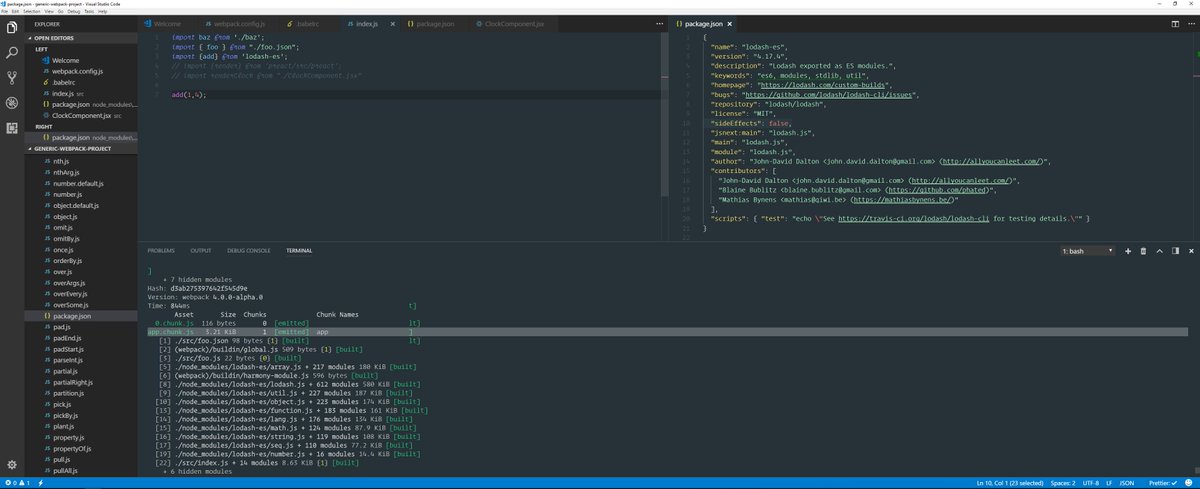
Task: Switch to the .babelrc editor tab
Action: click(x=307, y=22)
